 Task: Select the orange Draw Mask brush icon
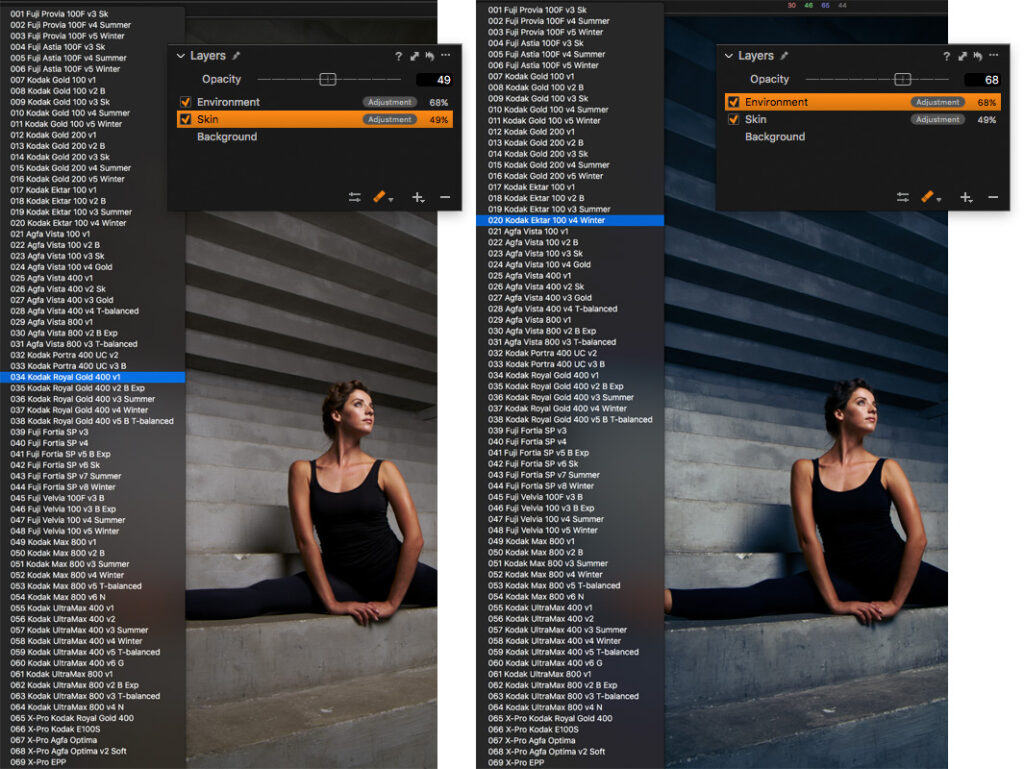(379, 194)
